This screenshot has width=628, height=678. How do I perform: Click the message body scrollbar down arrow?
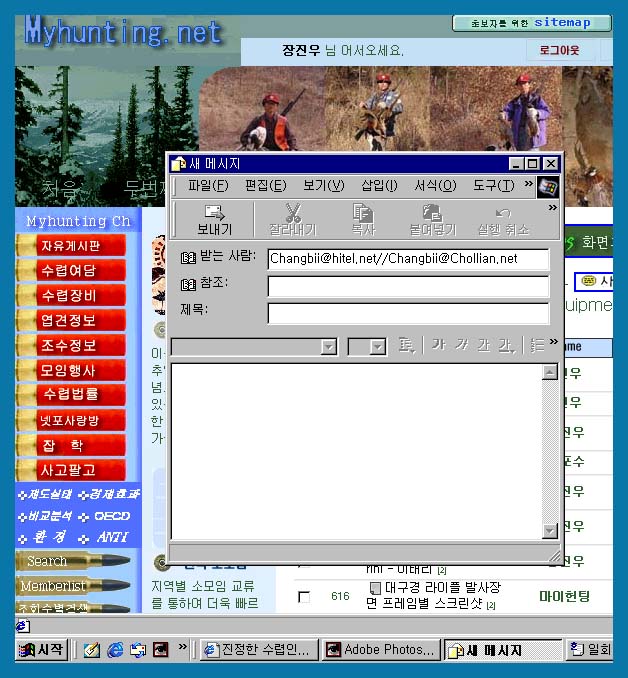(549, 531)
